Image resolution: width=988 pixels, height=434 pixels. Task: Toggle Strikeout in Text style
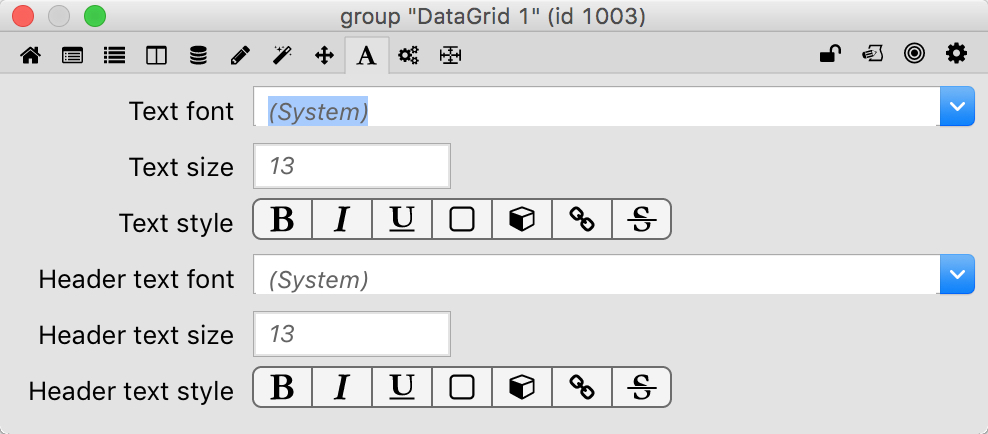coord(641,219)
